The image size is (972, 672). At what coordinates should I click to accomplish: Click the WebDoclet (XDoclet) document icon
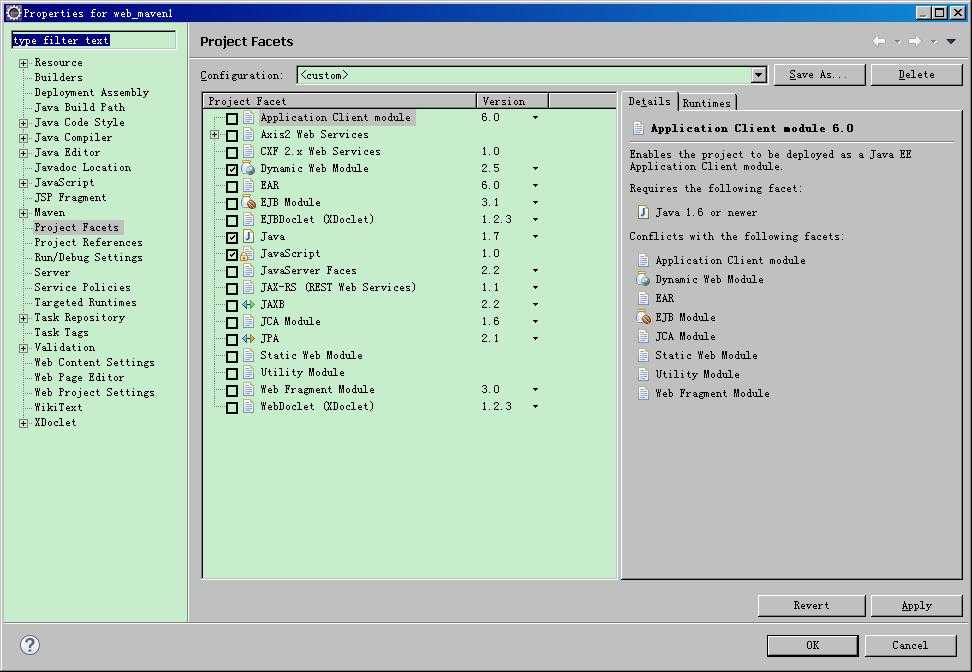pyautogui.click(x=248, y=406)
